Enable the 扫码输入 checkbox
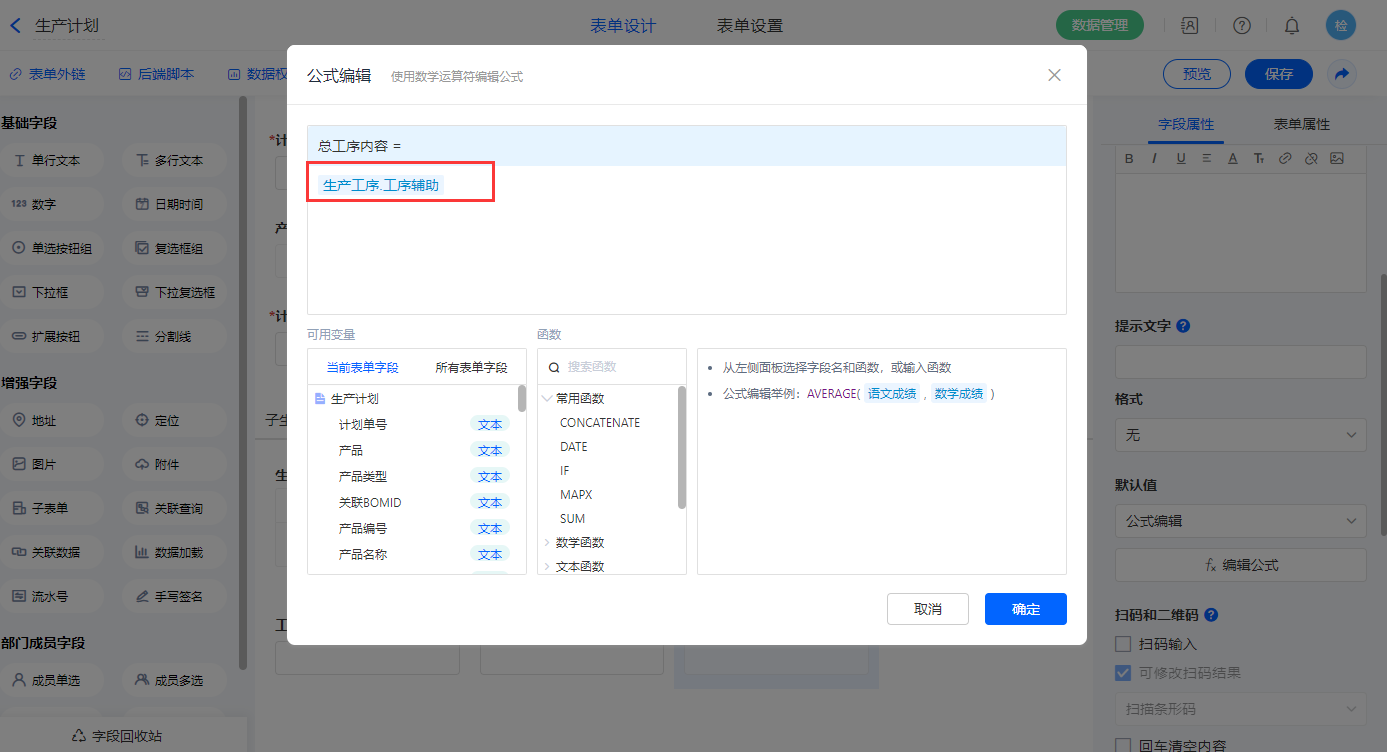1387x752 pixels. (1123, 645)
